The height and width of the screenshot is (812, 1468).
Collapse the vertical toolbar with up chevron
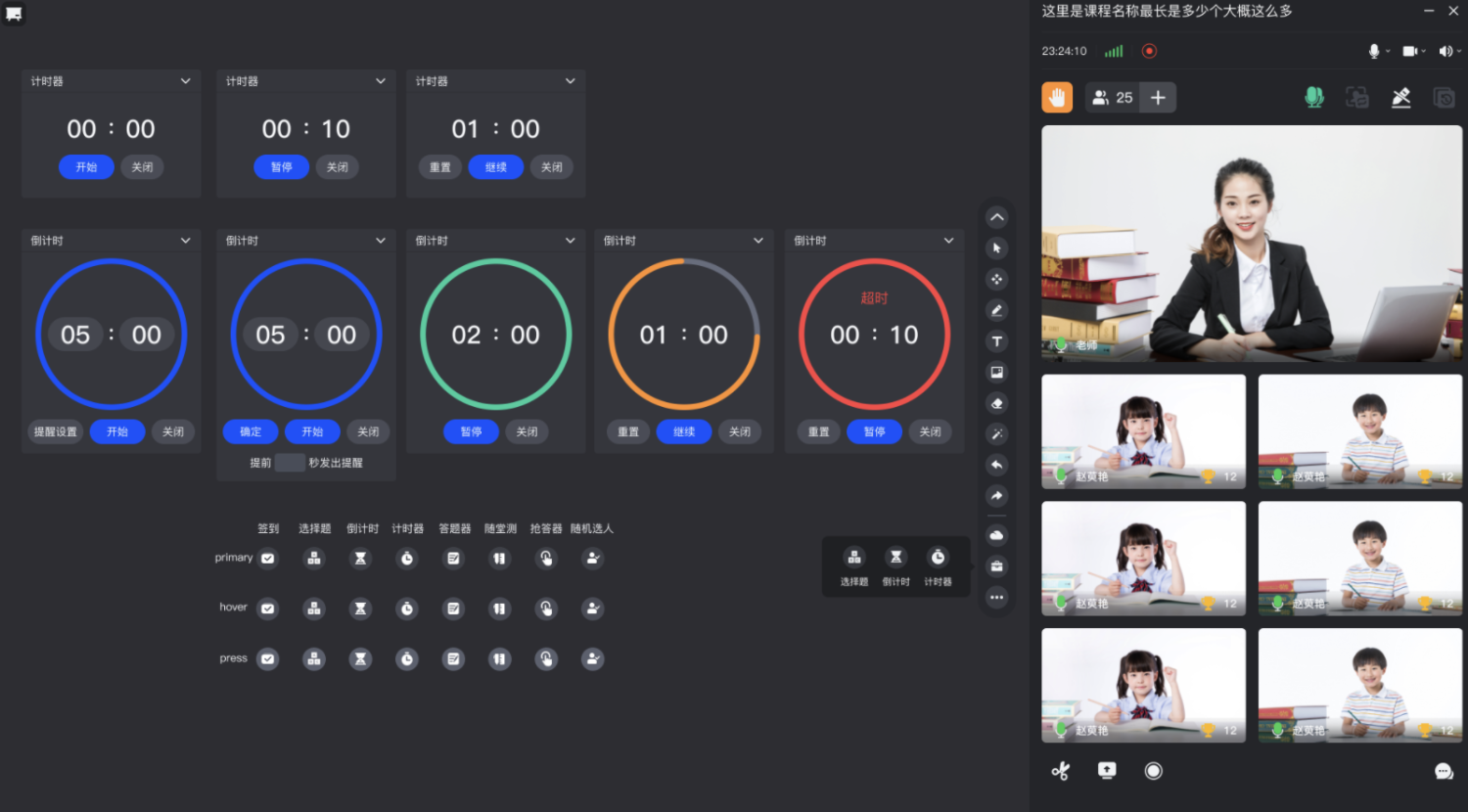(996, 217)
